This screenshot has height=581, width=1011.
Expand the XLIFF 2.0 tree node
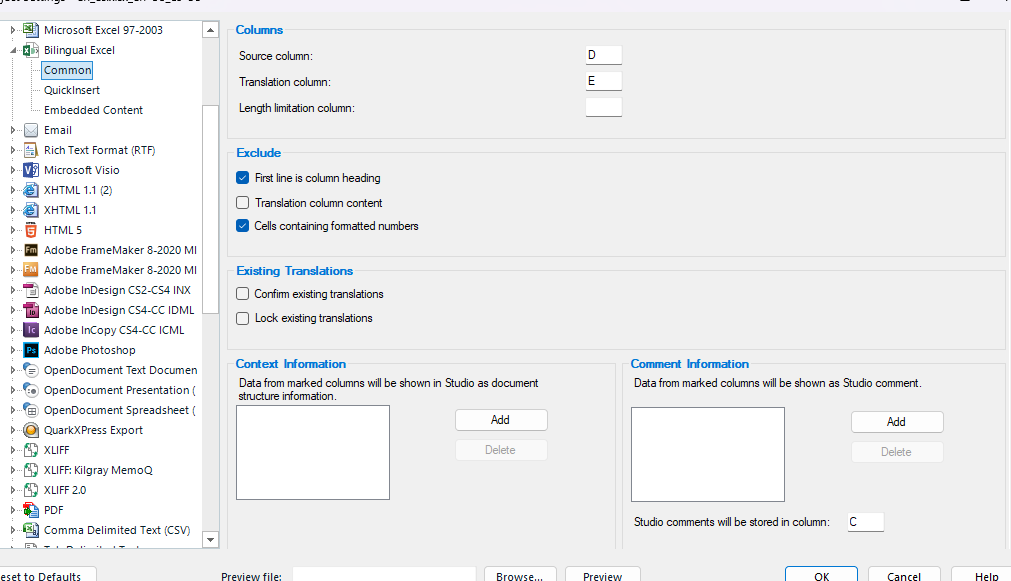(x=13, y=490)
